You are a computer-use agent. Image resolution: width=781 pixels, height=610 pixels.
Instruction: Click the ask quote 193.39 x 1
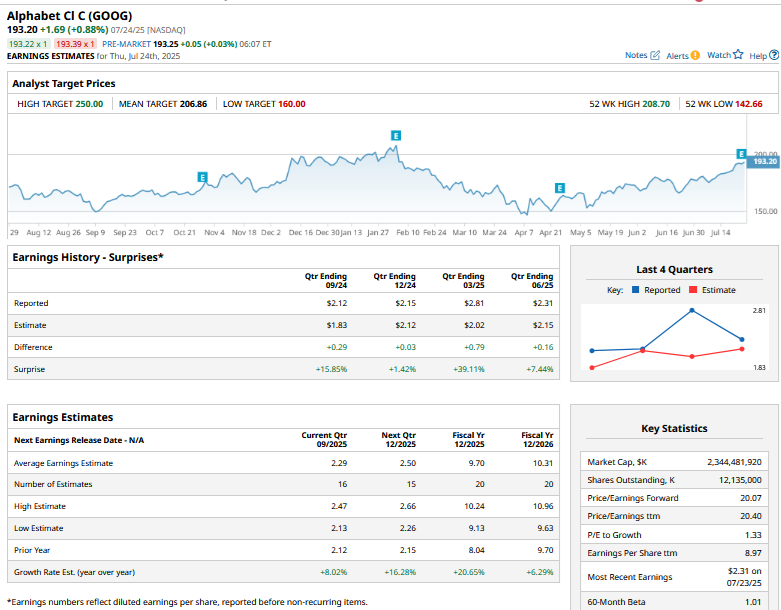point(75,44)
